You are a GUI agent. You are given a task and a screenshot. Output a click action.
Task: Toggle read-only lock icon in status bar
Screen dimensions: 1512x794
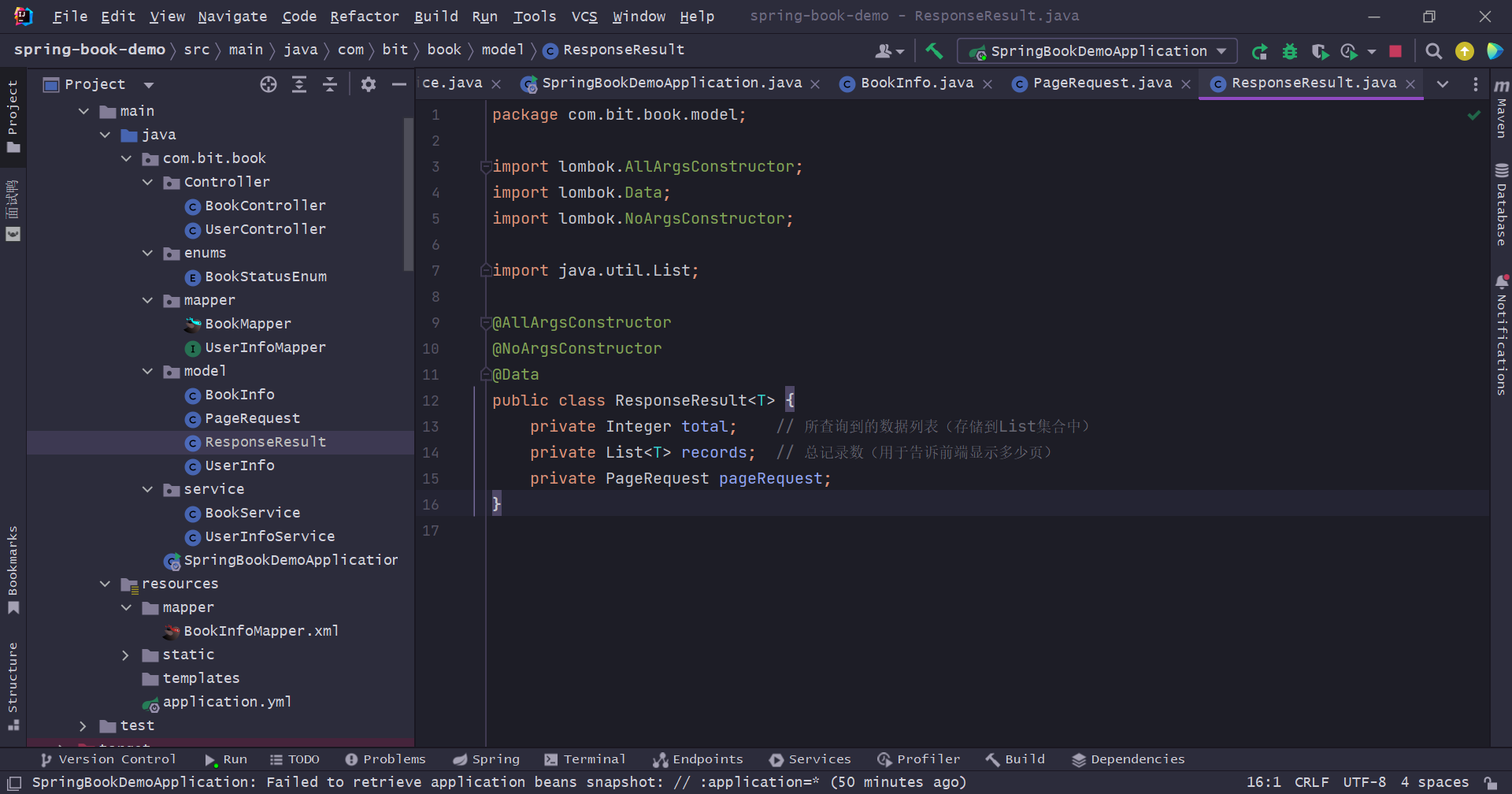1492,783
